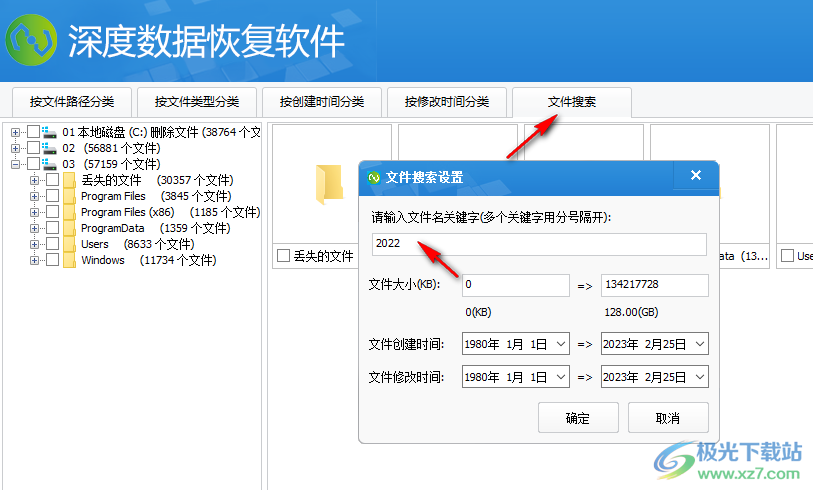Check the box for 01 本地磁盘 (C:)
Image resolution: width=813 pixels, height=490 pixels.
(33, 132)
